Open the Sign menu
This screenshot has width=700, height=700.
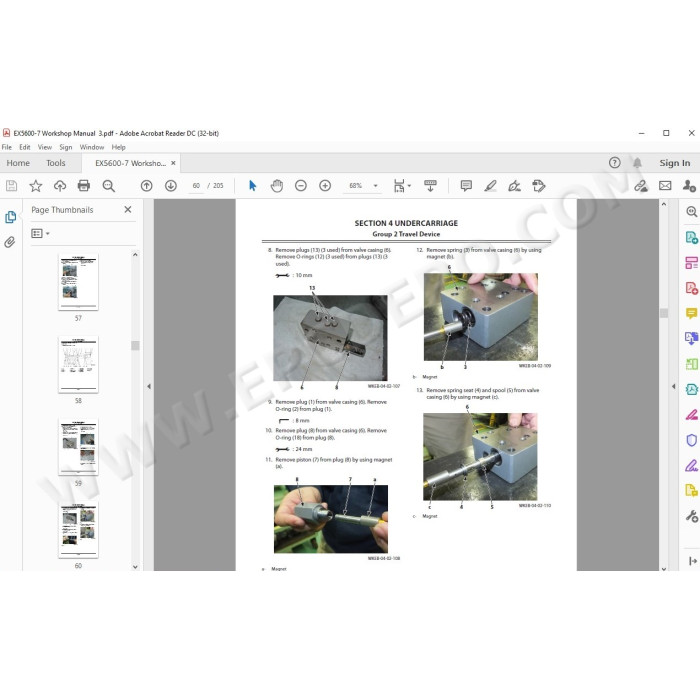coord(66,147)
